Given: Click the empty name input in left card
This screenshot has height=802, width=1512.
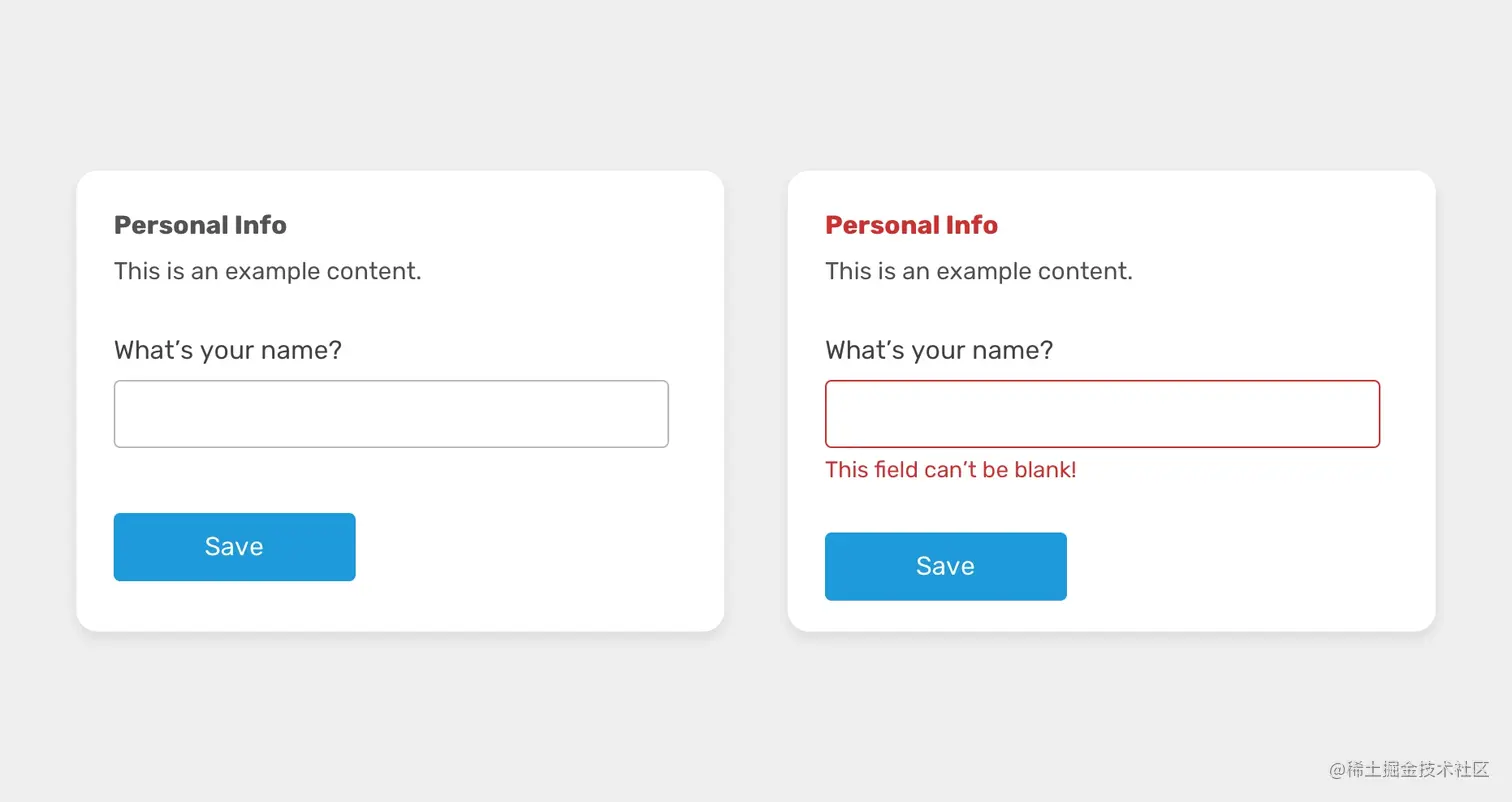Looking at the screenshot, I should 391,414.
